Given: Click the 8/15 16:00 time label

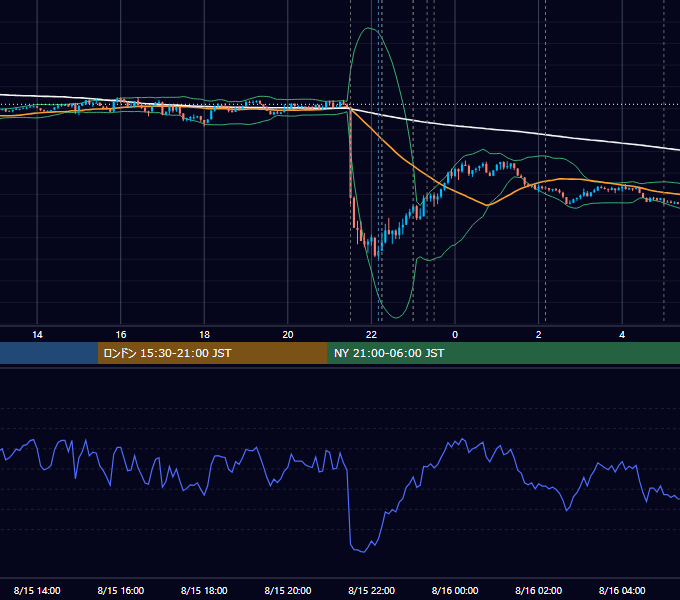Looking at the screenshot, I should 121,590.
